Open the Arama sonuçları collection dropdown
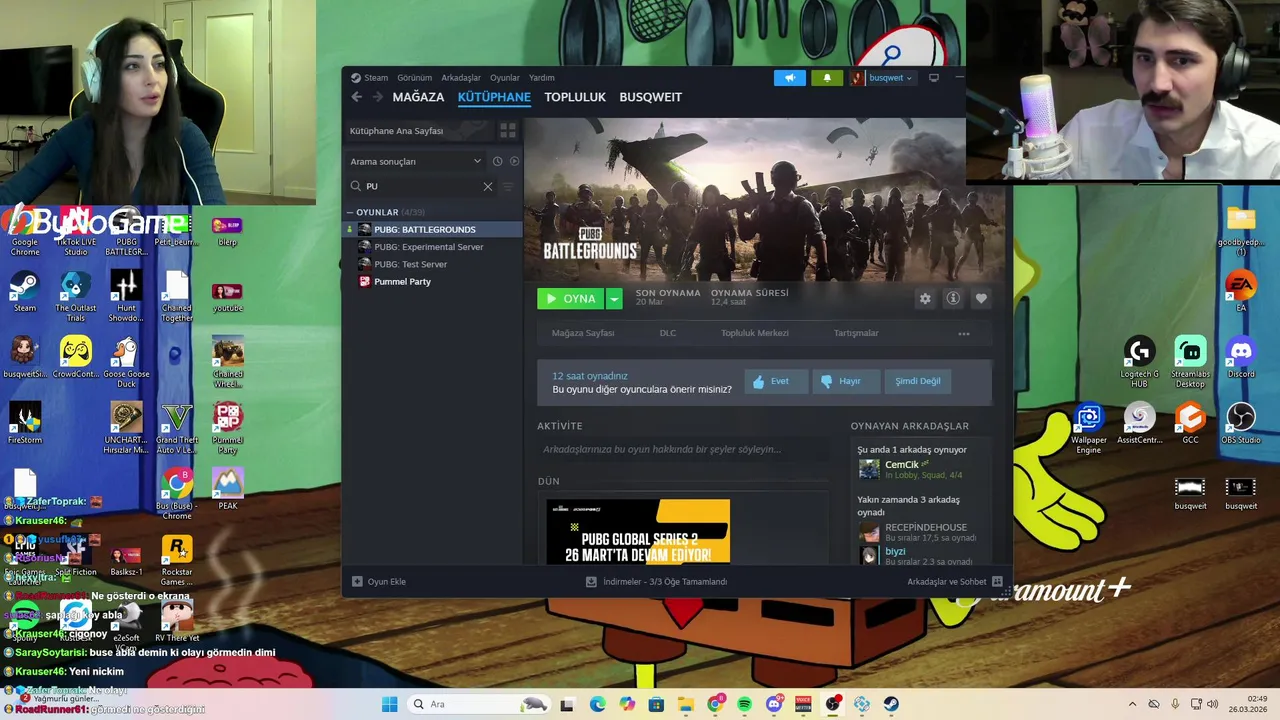Image resolution: width=1280 pixels, height=720 pixels. pos(416,161)
